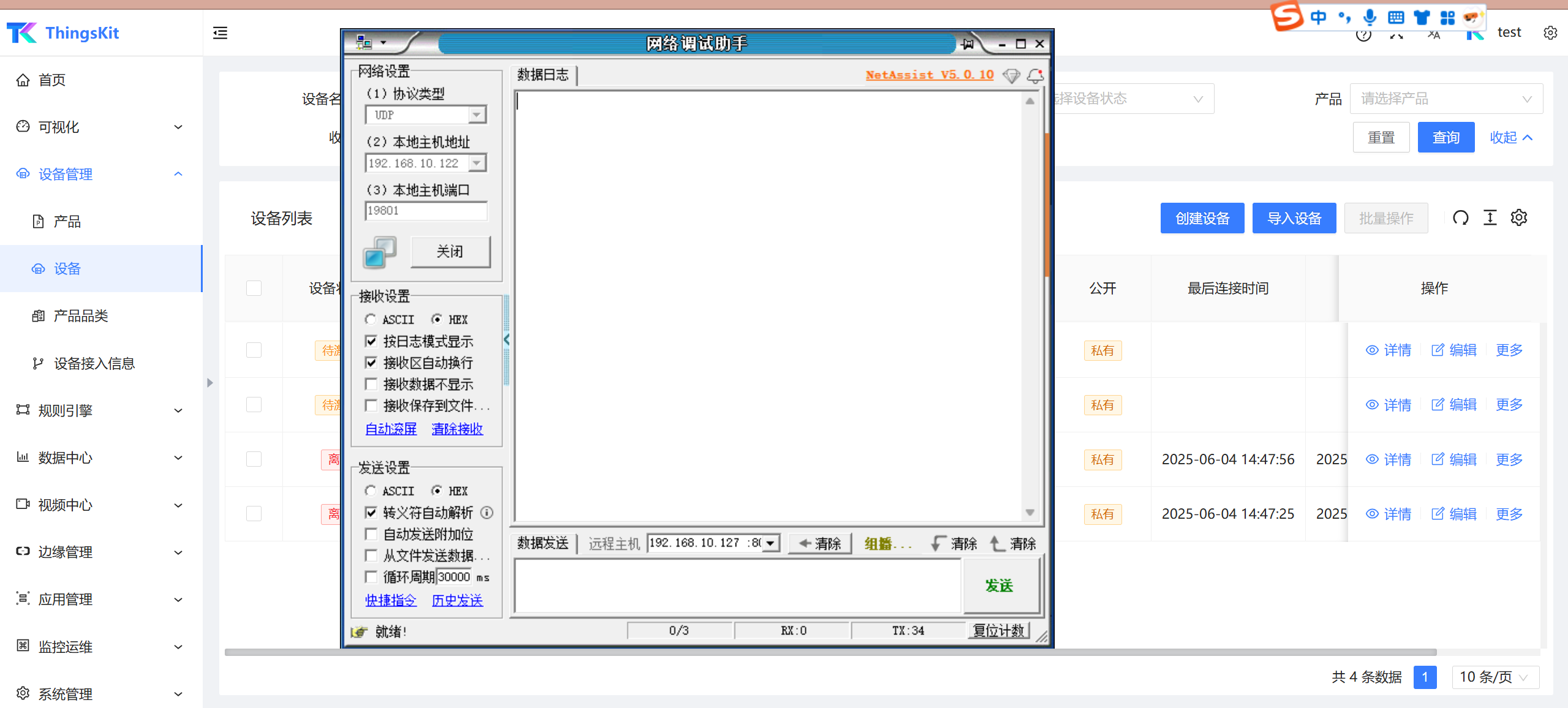This screenshot has height=708, width=1568.
Task: Click the 清除接收 link
Action: coord(457,429)
